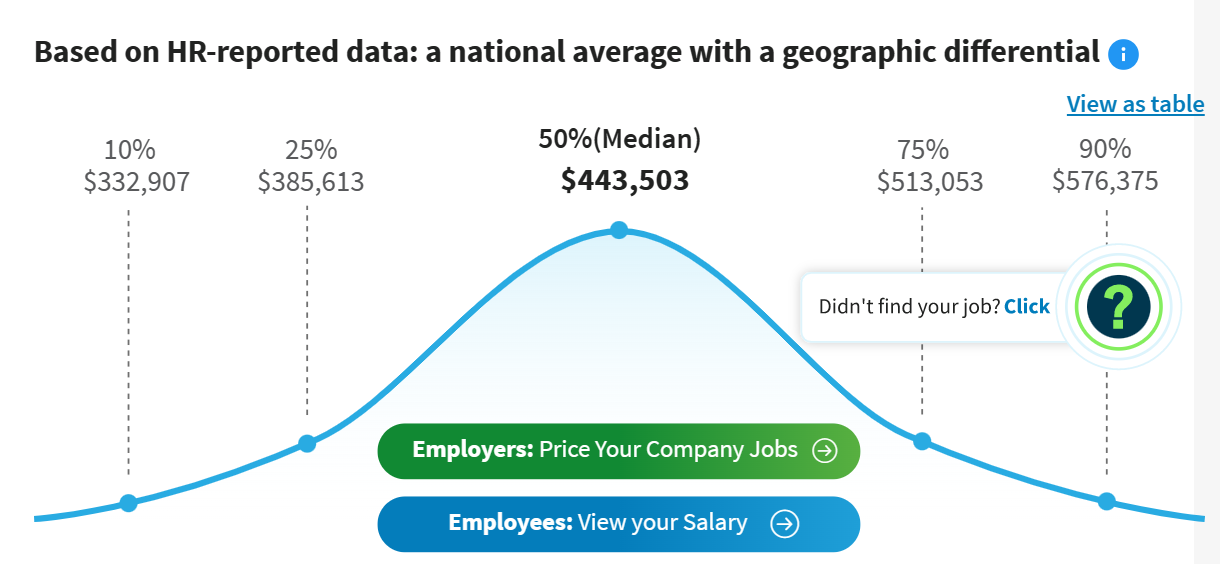Click the blue info icon beside heading
Screen dimensions: 1220x564
click(x=1123, y=54)
